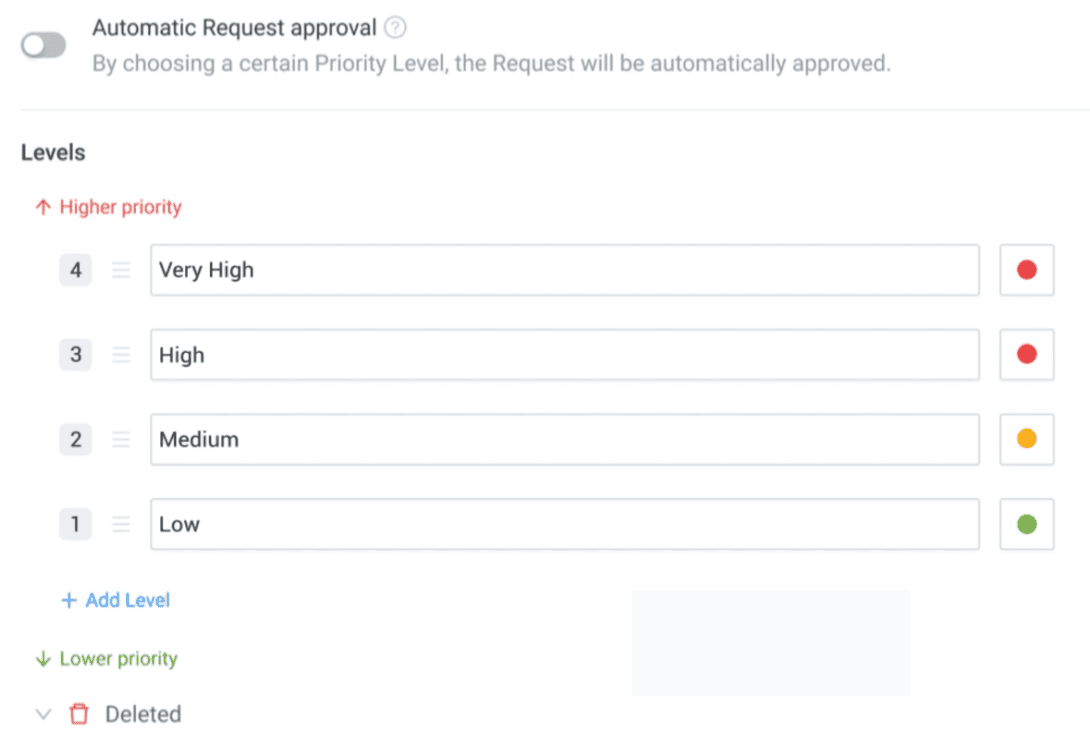Click the drag handle beside High
1090x738 pixels.
(121, 354)
